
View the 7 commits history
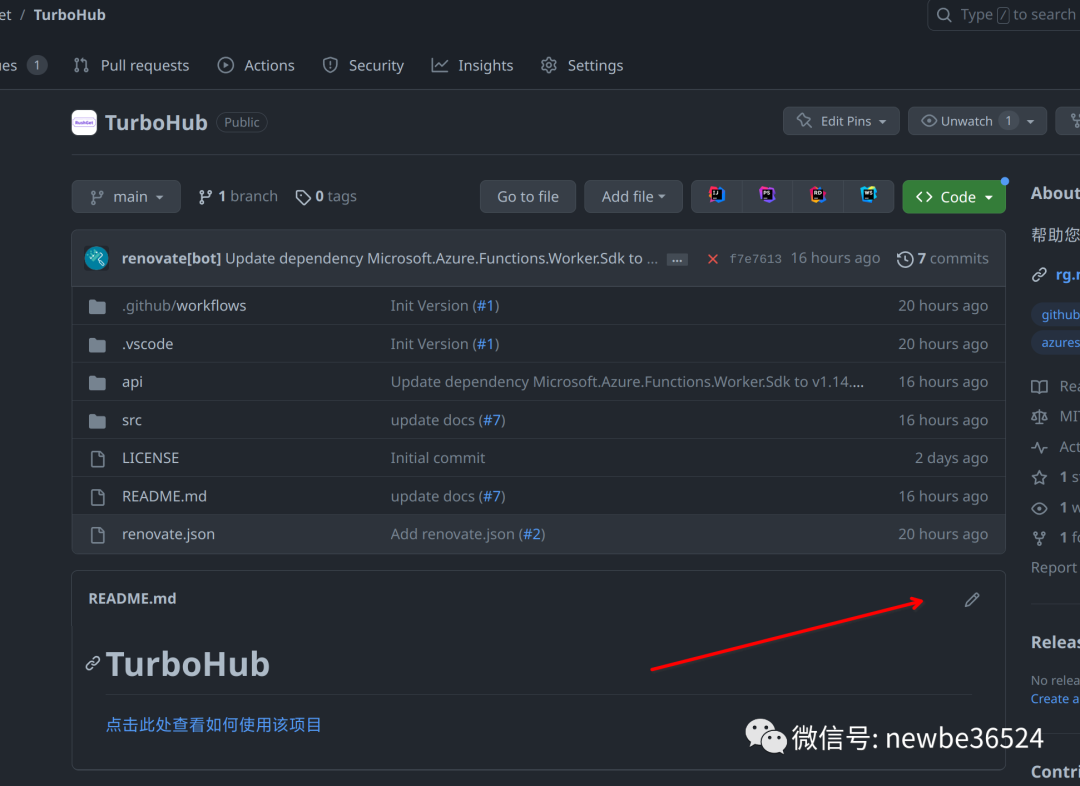943,258
